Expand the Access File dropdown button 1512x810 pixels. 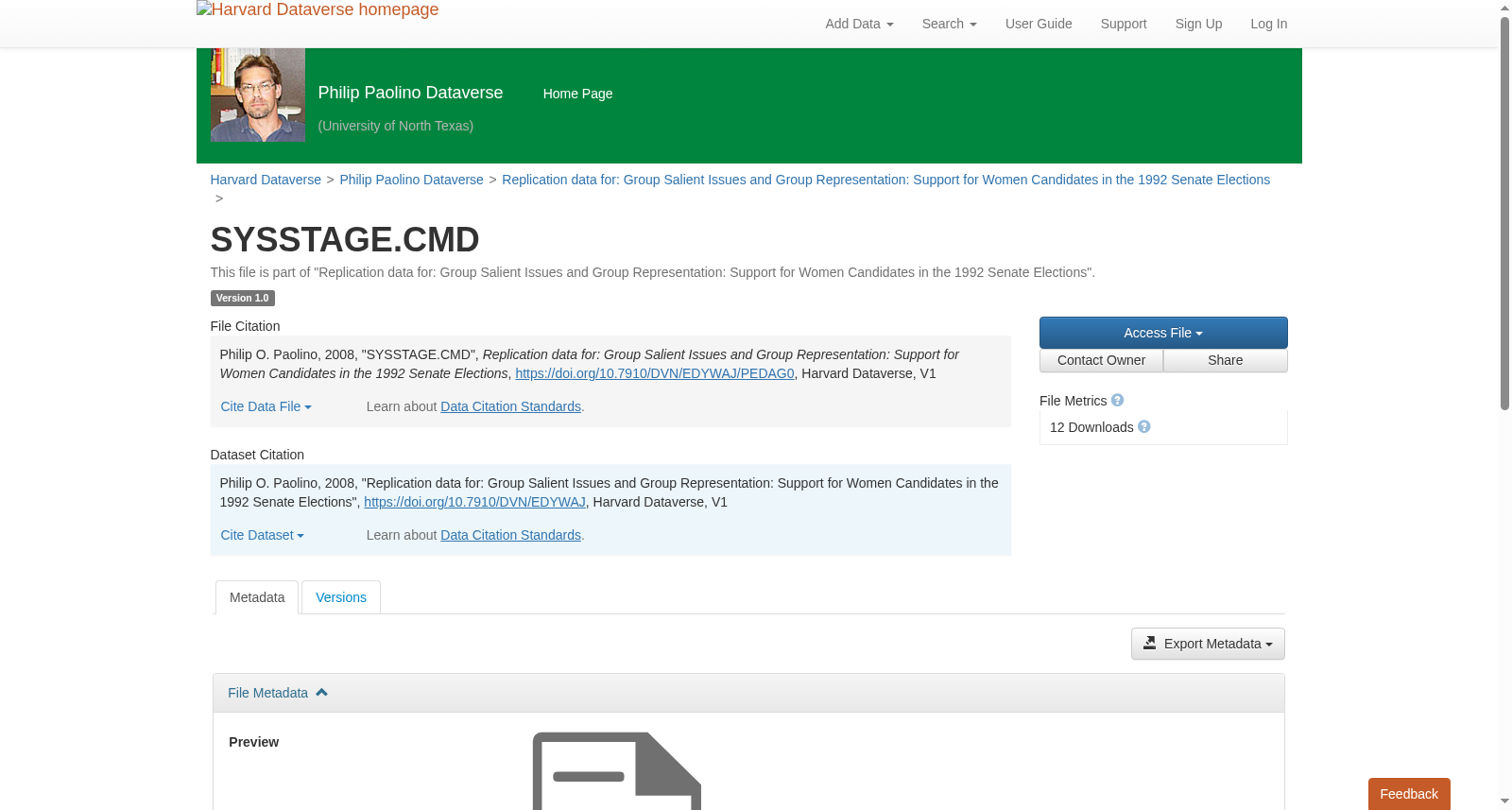(1163, 333)
